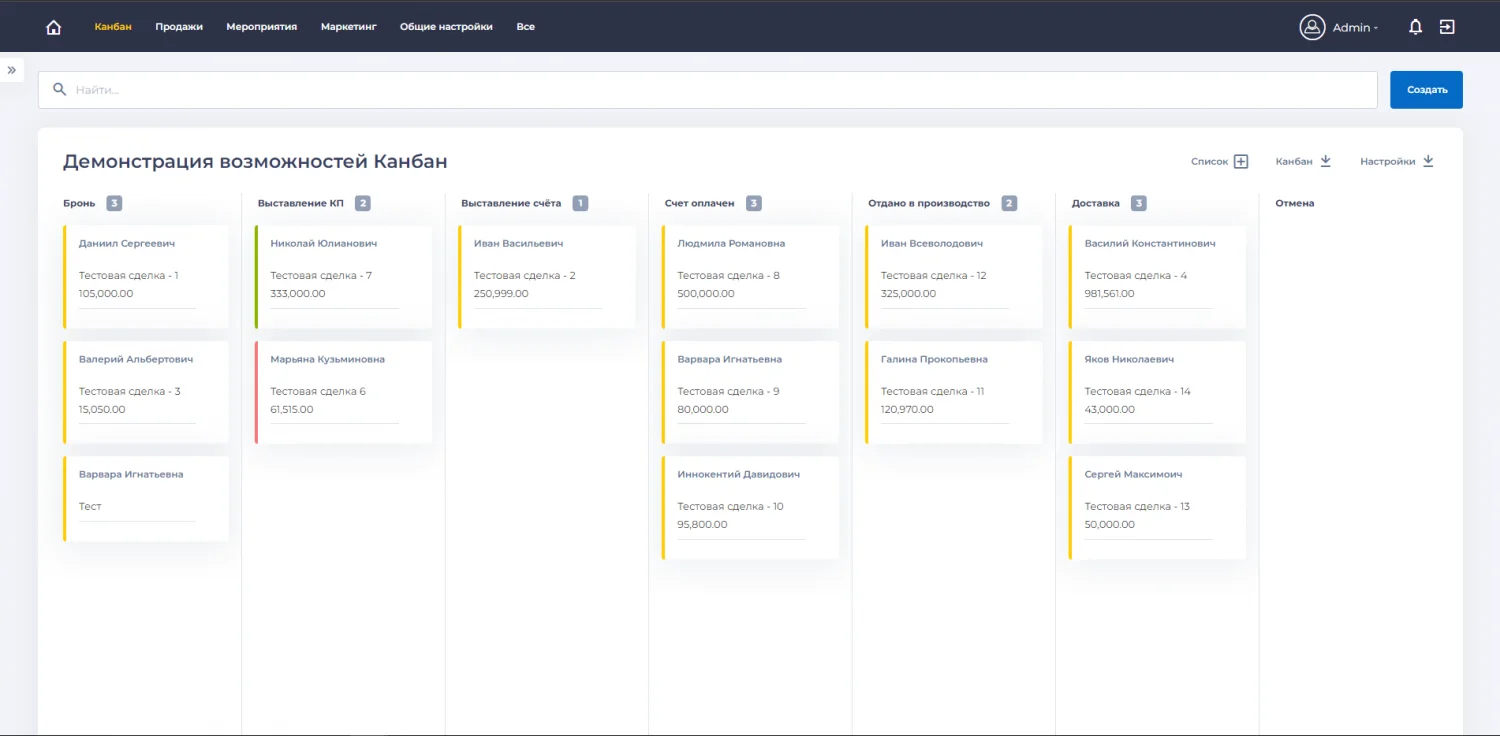Open the Все menu item
Image resolution: width=1500 pixels, height=736 pixels.
coord(525,27)
